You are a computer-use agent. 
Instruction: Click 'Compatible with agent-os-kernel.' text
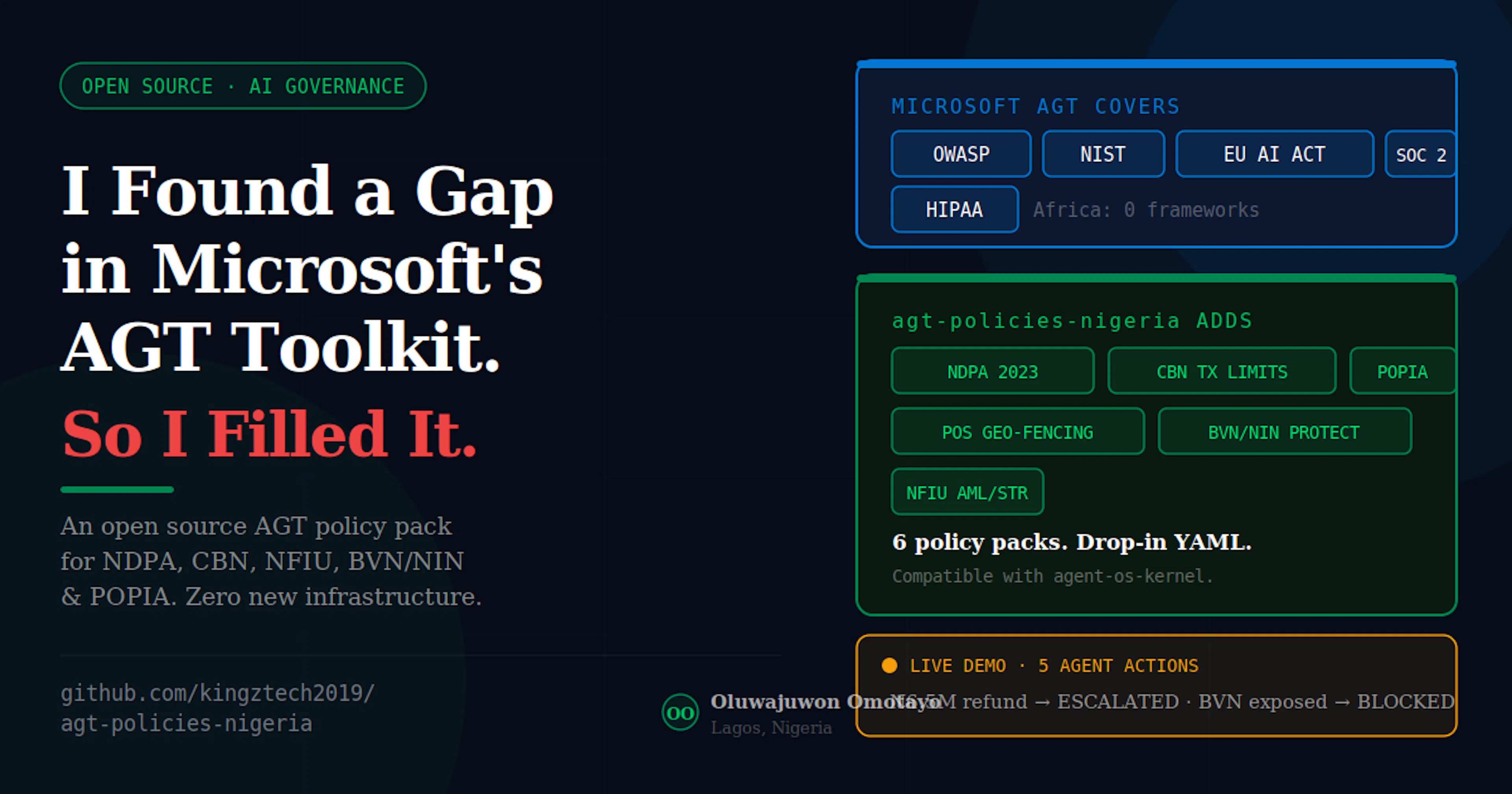1052,576
